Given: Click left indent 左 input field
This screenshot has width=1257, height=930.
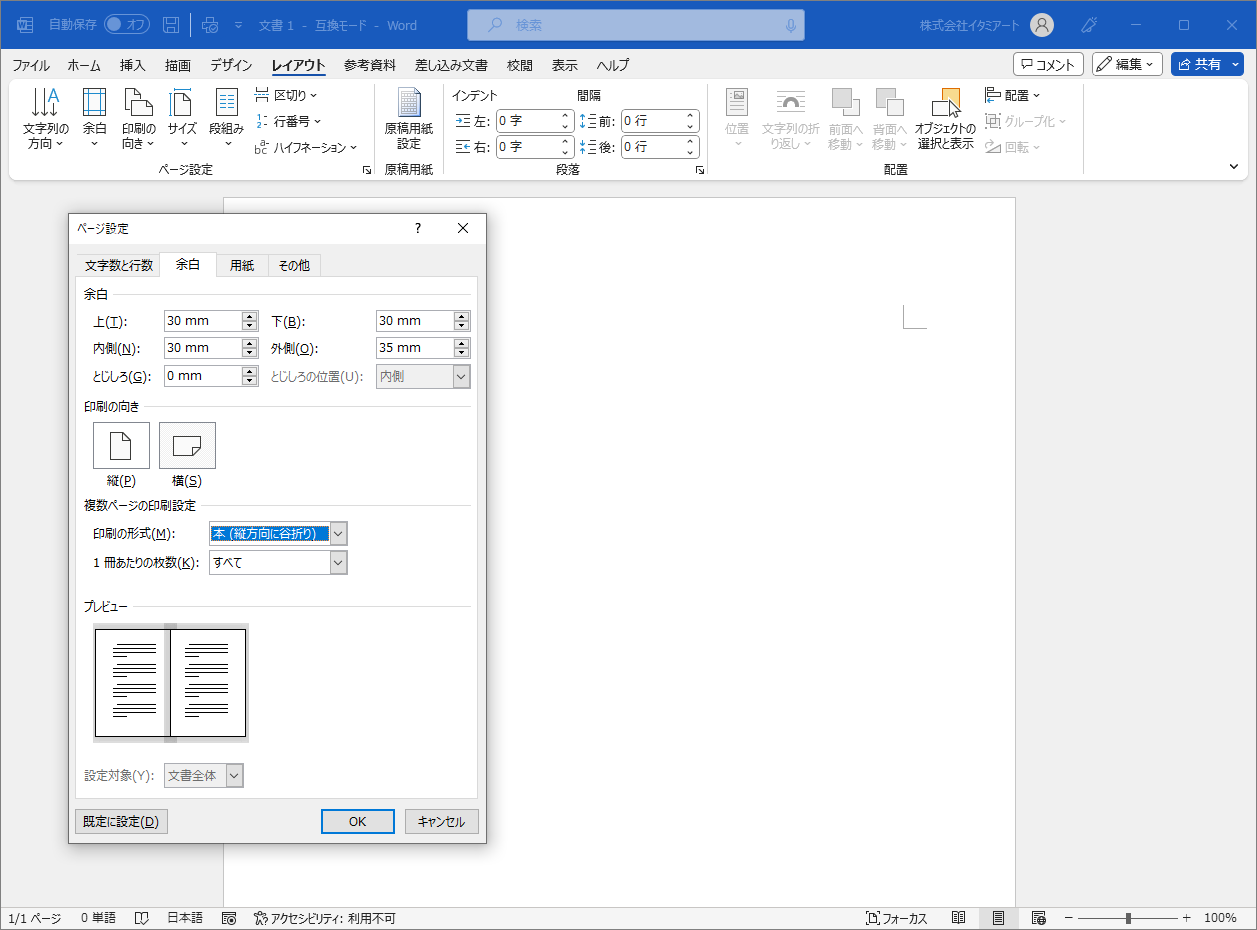Looking at the screenshot, I should click(x=528, y=121).
